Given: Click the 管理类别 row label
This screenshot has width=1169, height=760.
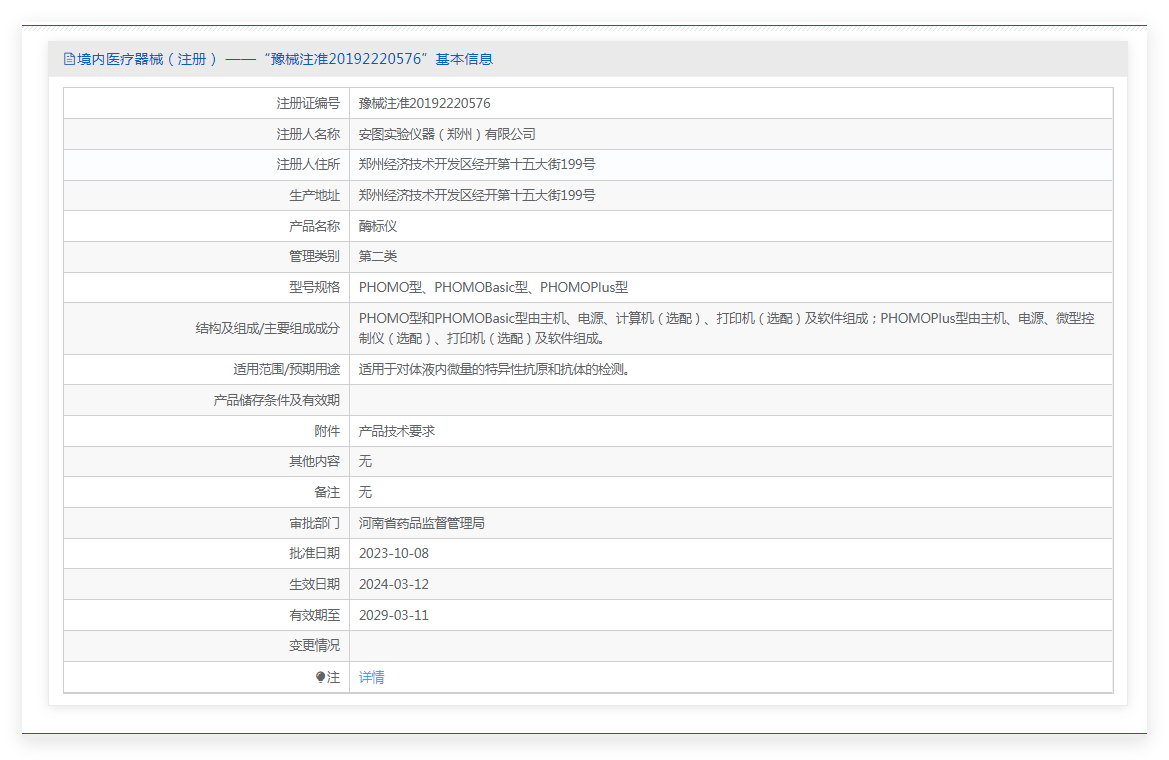Looking at the screenshot, I should tap(315, 257).
